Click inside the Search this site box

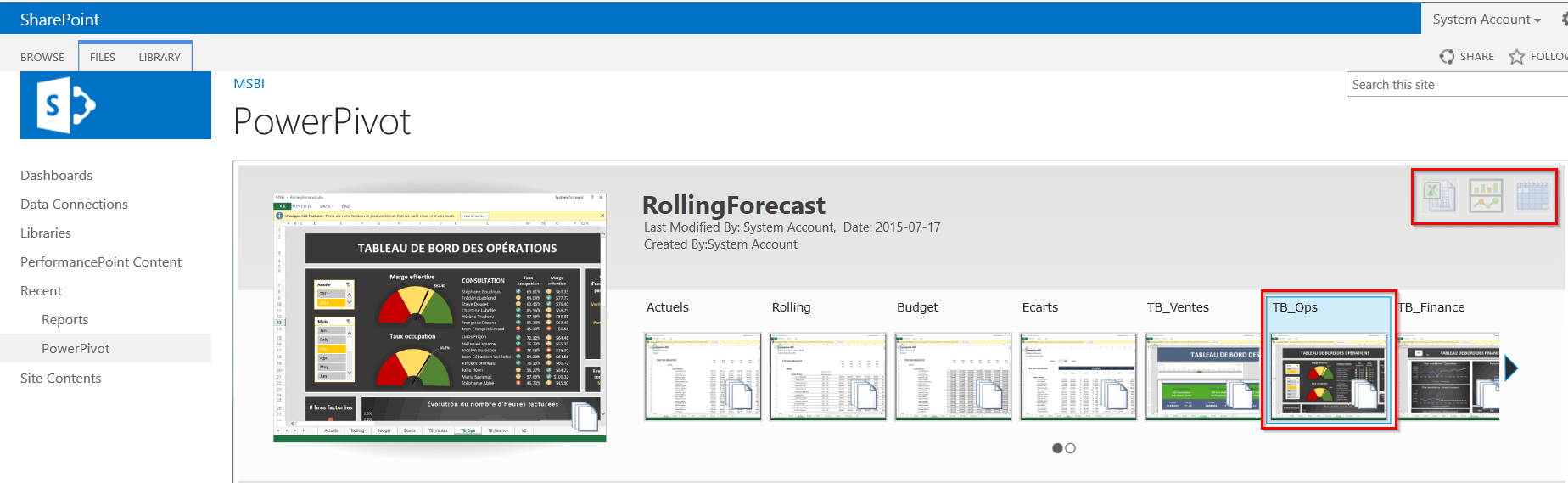click(1455, 85)
